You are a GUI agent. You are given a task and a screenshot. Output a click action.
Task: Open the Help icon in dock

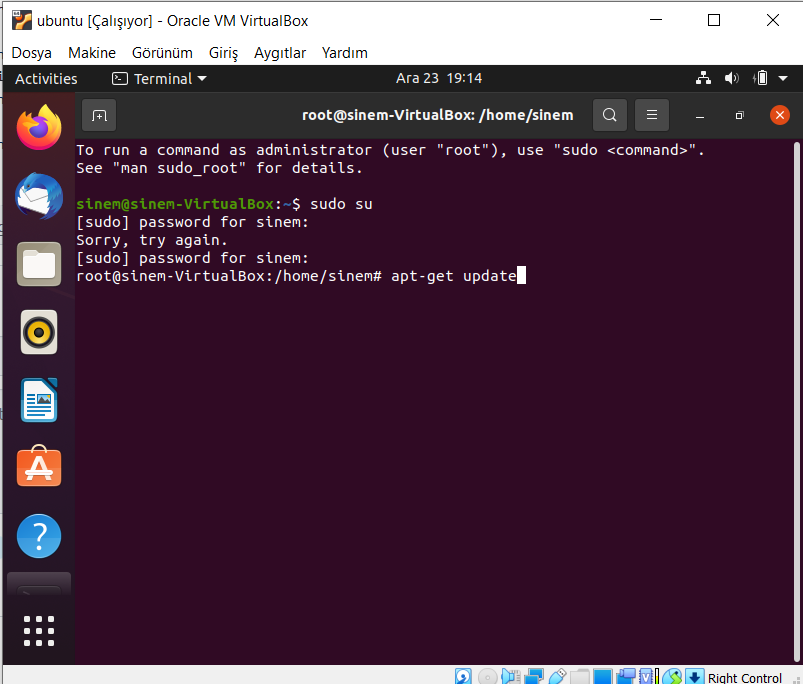pos(39,536)
